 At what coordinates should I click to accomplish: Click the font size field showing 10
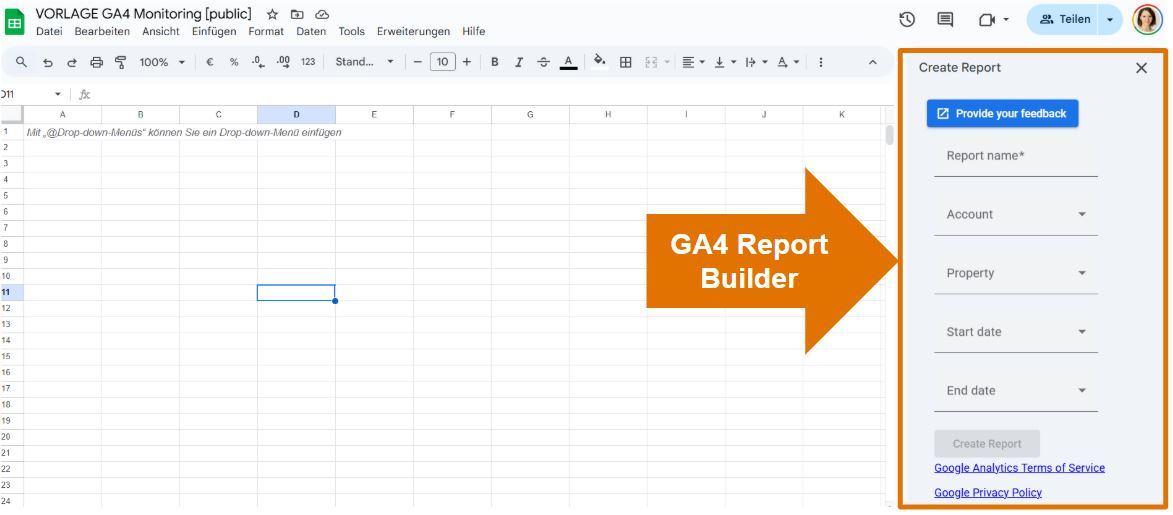click(x=443, y=62)
